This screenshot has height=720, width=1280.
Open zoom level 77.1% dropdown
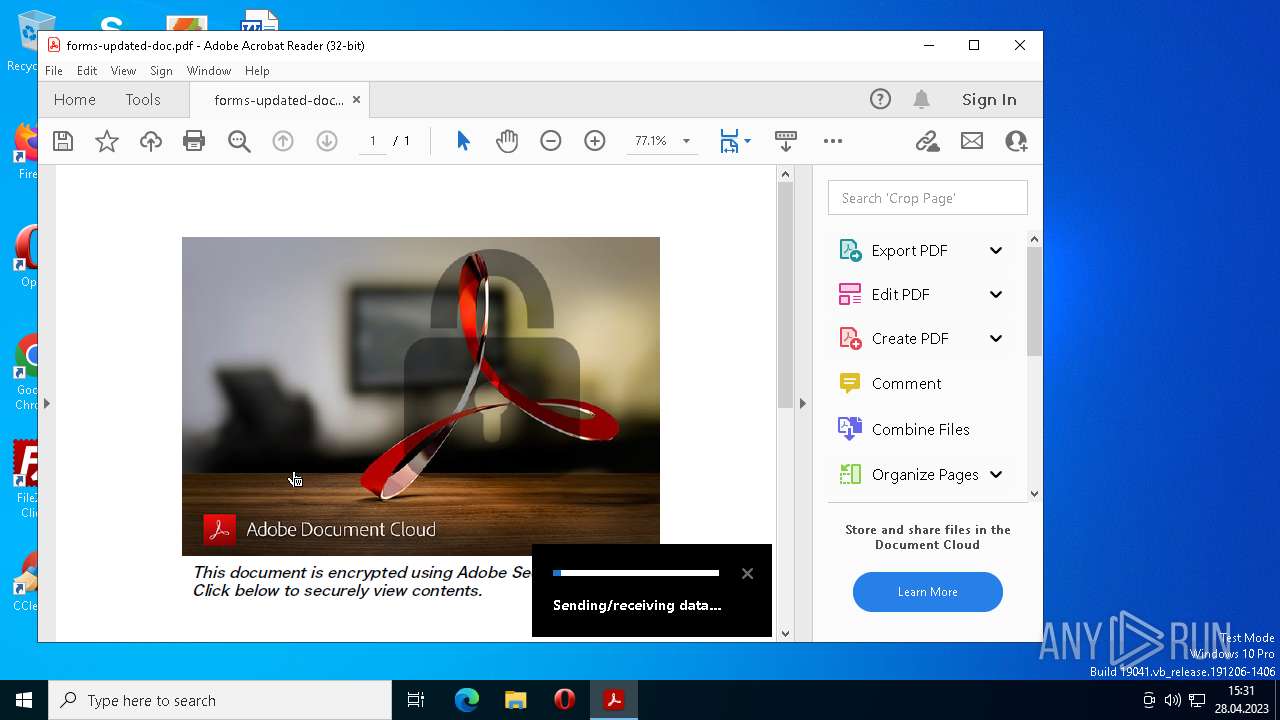tap(686, 141)
